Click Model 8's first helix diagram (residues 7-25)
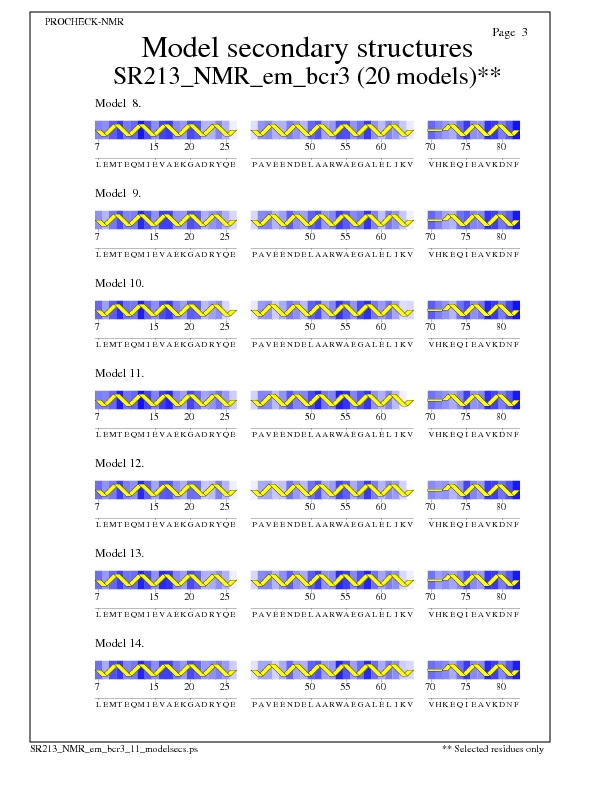Viewport: 612px width, 792px height. click(x=166, y=130)
